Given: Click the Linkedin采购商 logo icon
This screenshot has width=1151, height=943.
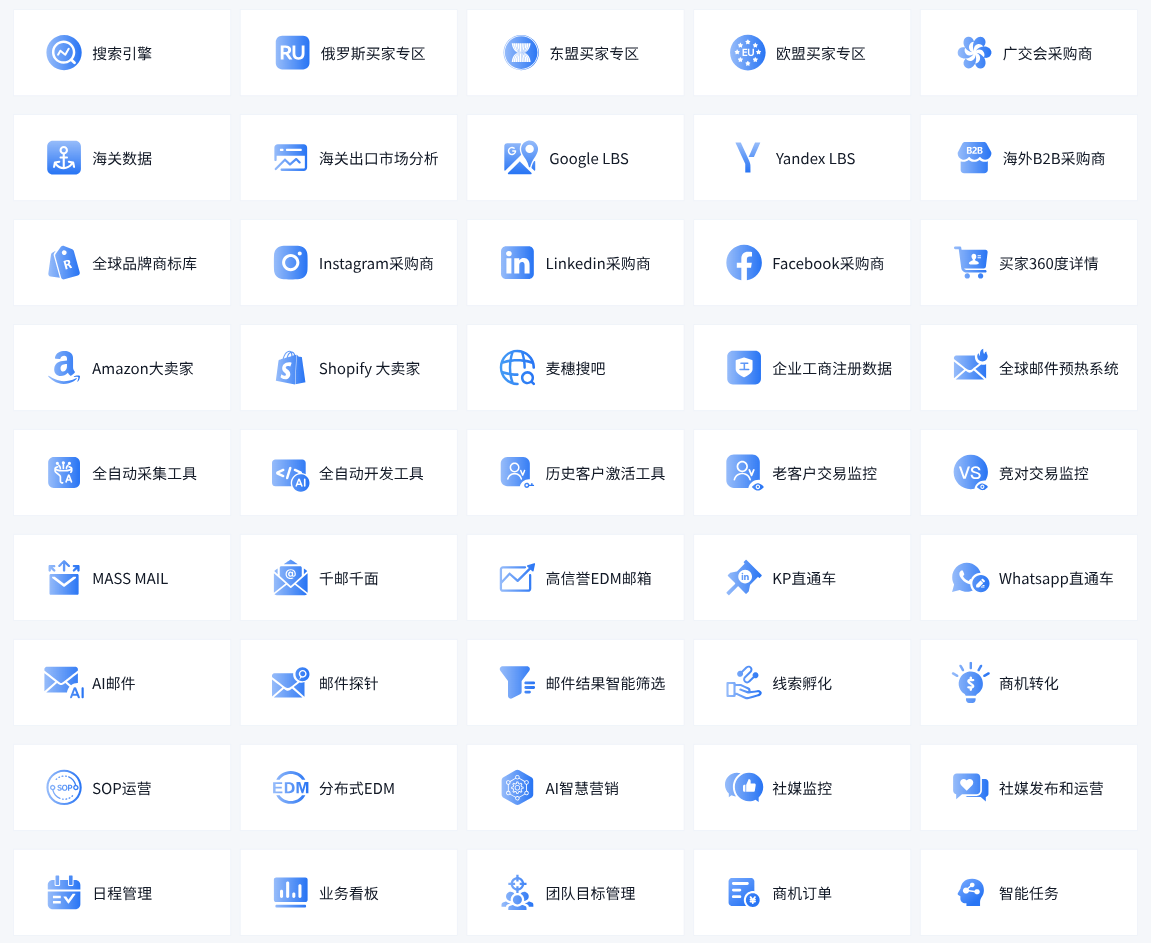Looking at the screenshot, I should pyautogui.click(x=518, y=263).
